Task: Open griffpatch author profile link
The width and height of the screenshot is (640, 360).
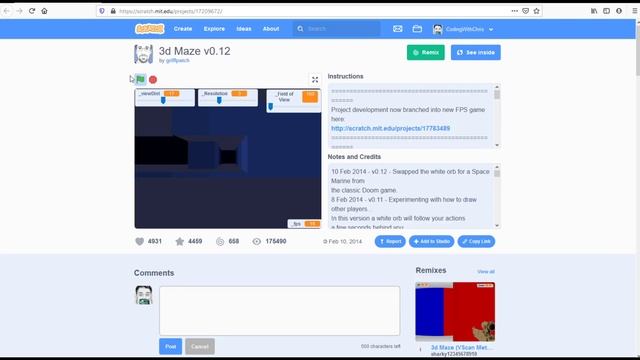Action: (178, 60)
